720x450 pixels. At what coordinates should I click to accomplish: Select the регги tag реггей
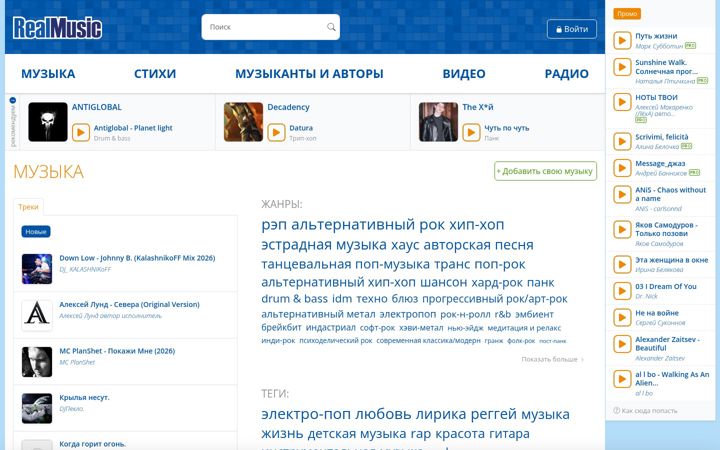[494, 414]
